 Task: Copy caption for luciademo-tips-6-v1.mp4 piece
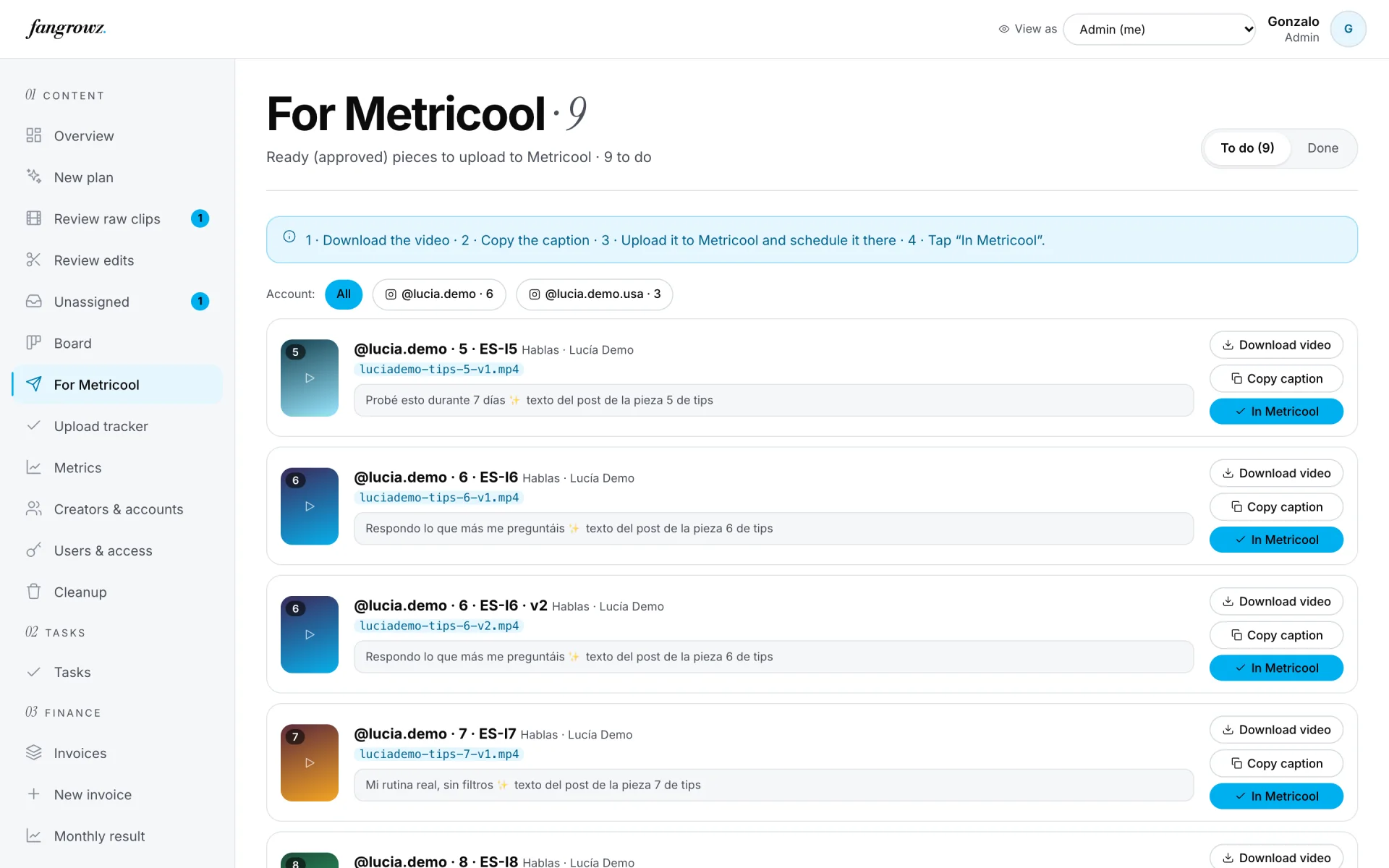point(1276,507)
